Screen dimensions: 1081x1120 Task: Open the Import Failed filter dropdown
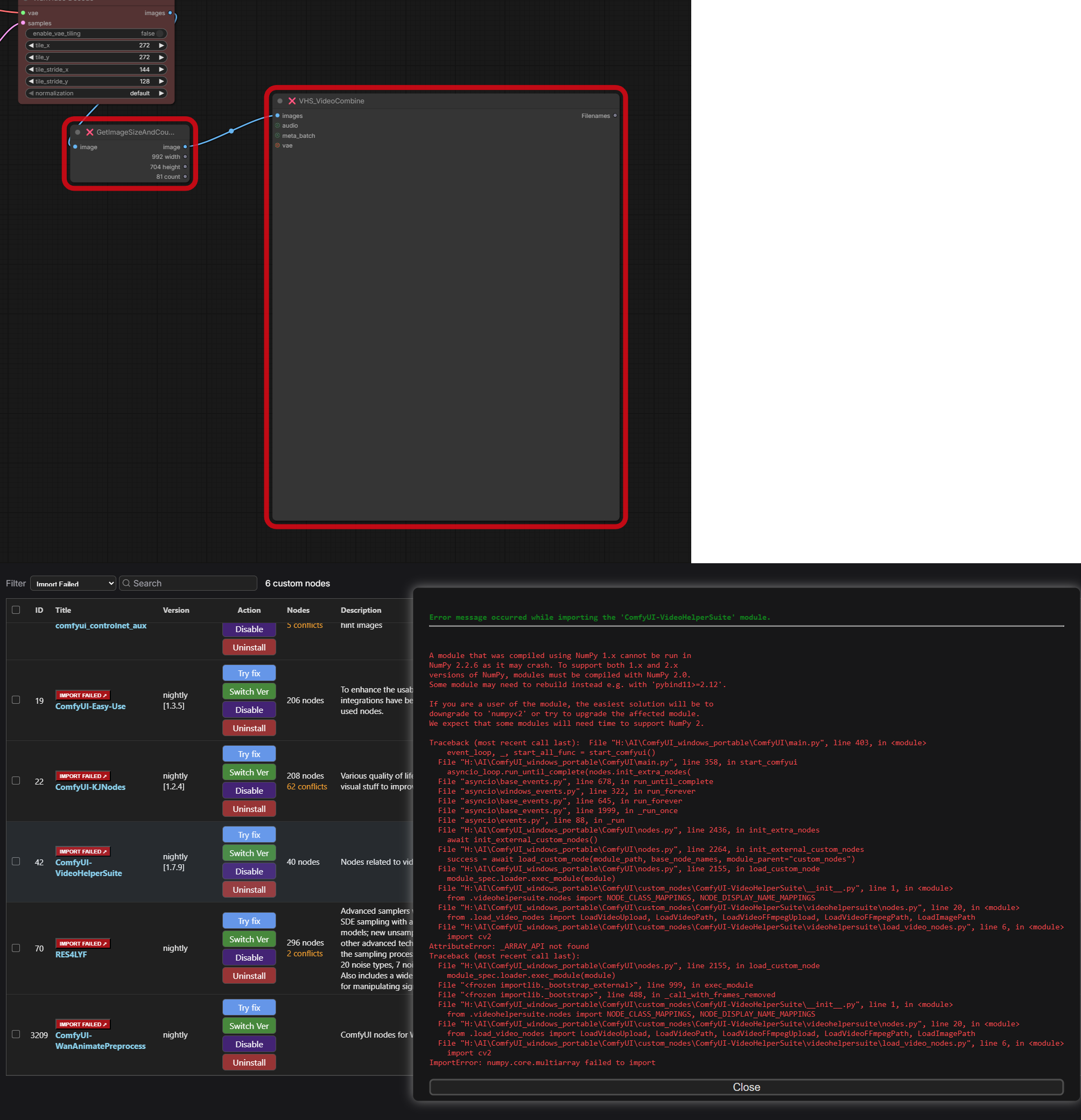(73, 584)
